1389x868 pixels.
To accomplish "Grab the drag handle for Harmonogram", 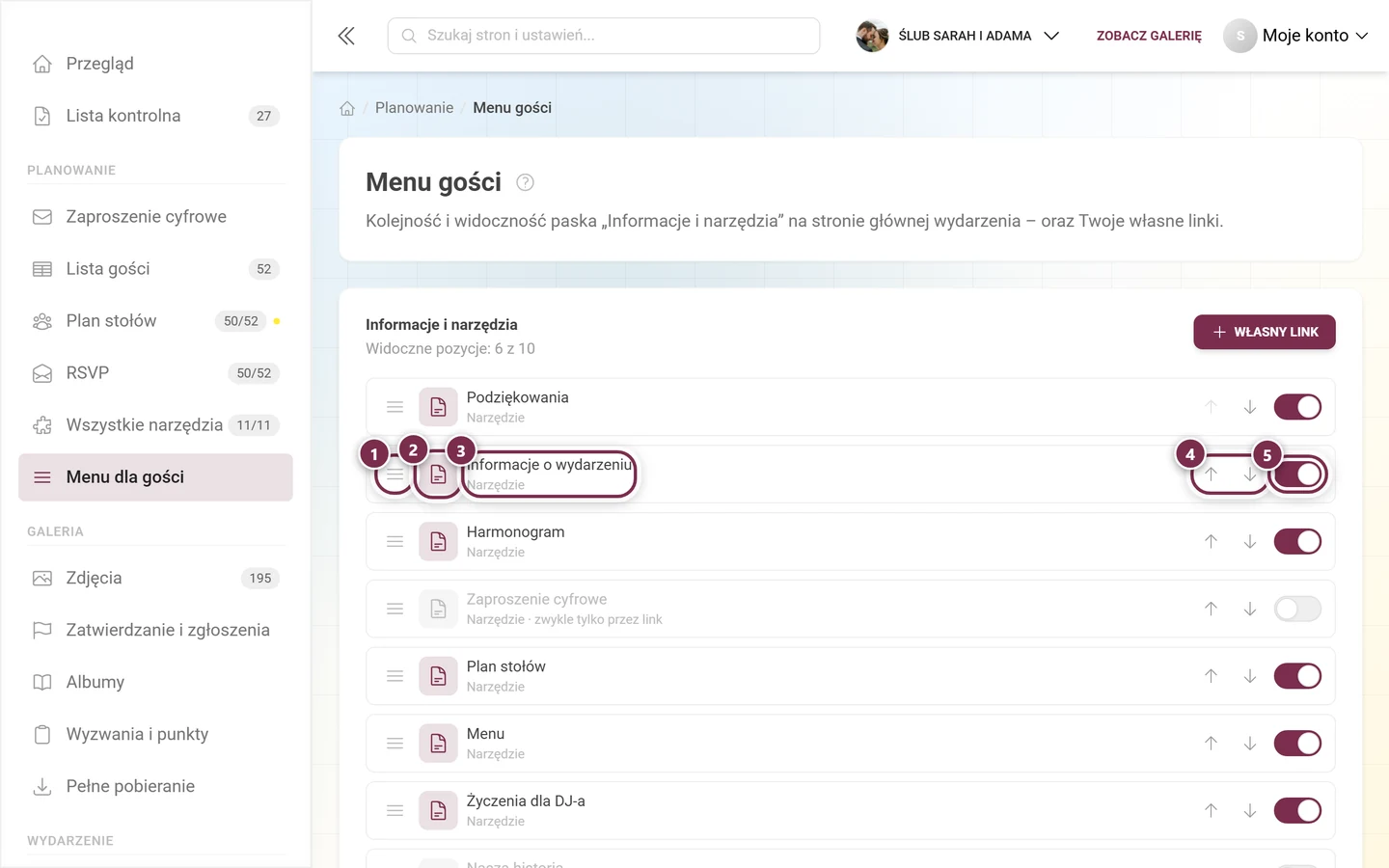I will coord(395,542).
